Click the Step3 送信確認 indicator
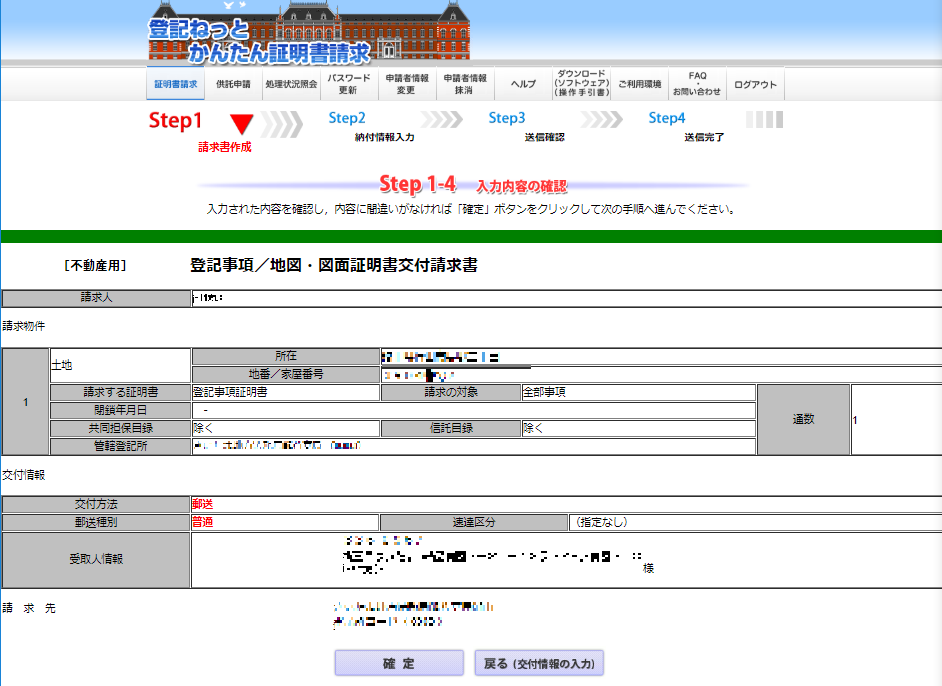This screenshot has height=686, width=942. (530, 127)
